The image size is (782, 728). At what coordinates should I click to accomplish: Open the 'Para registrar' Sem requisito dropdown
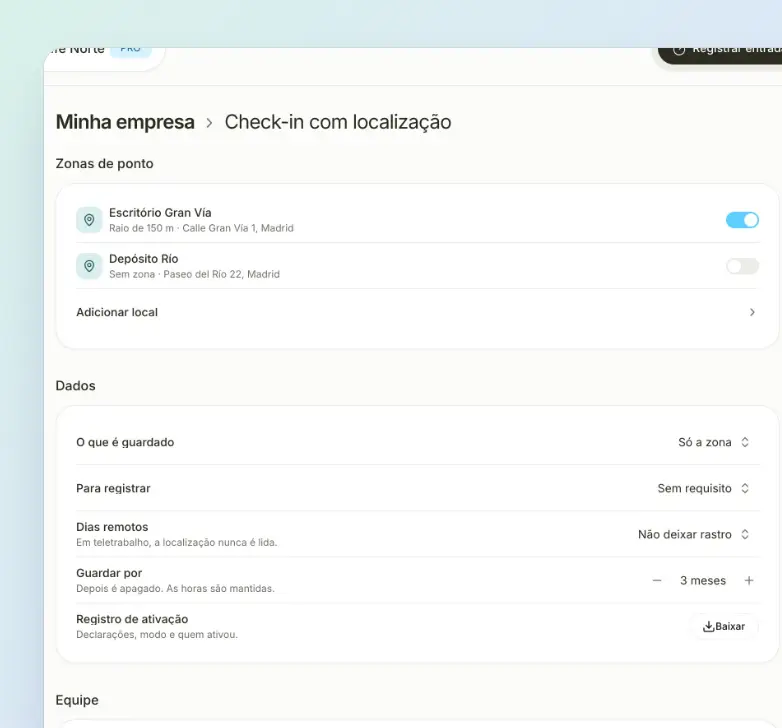click(x=703, y=488)
